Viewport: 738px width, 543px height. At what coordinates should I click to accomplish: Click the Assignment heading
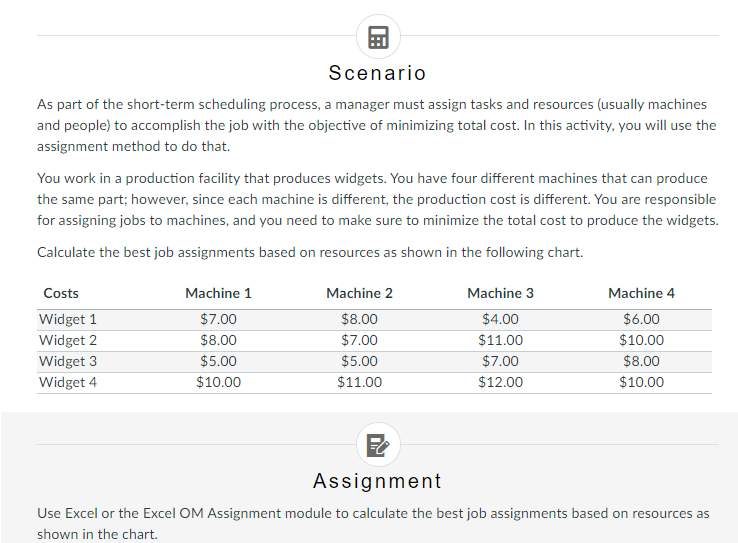point(377,481)
